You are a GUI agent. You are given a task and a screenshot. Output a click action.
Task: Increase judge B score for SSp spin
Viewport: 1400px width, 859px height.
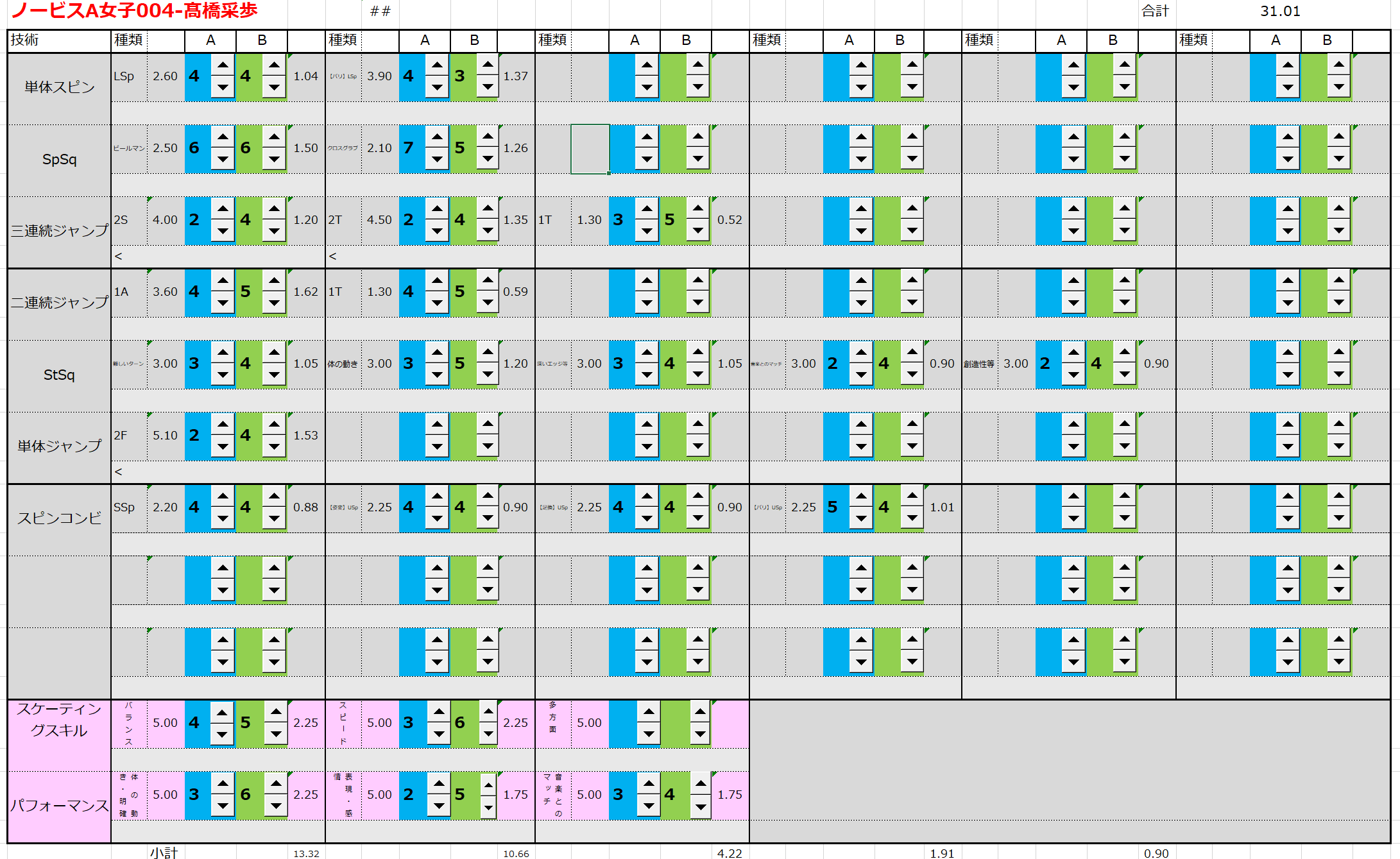[x=274, y=496]
